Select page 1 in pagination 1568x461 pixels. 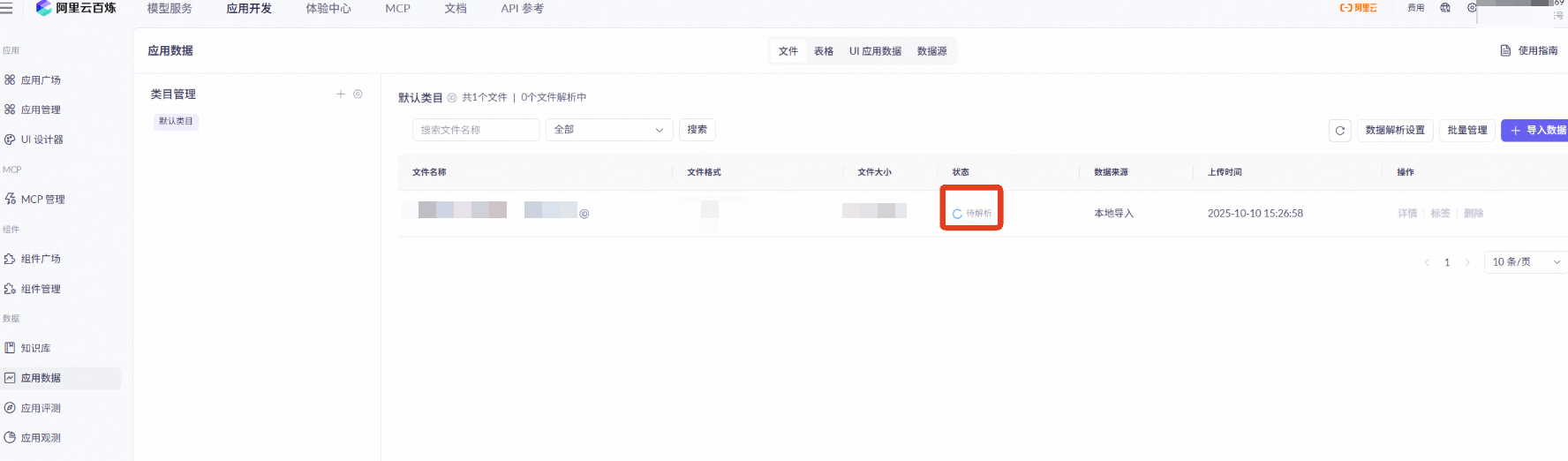1447,262
